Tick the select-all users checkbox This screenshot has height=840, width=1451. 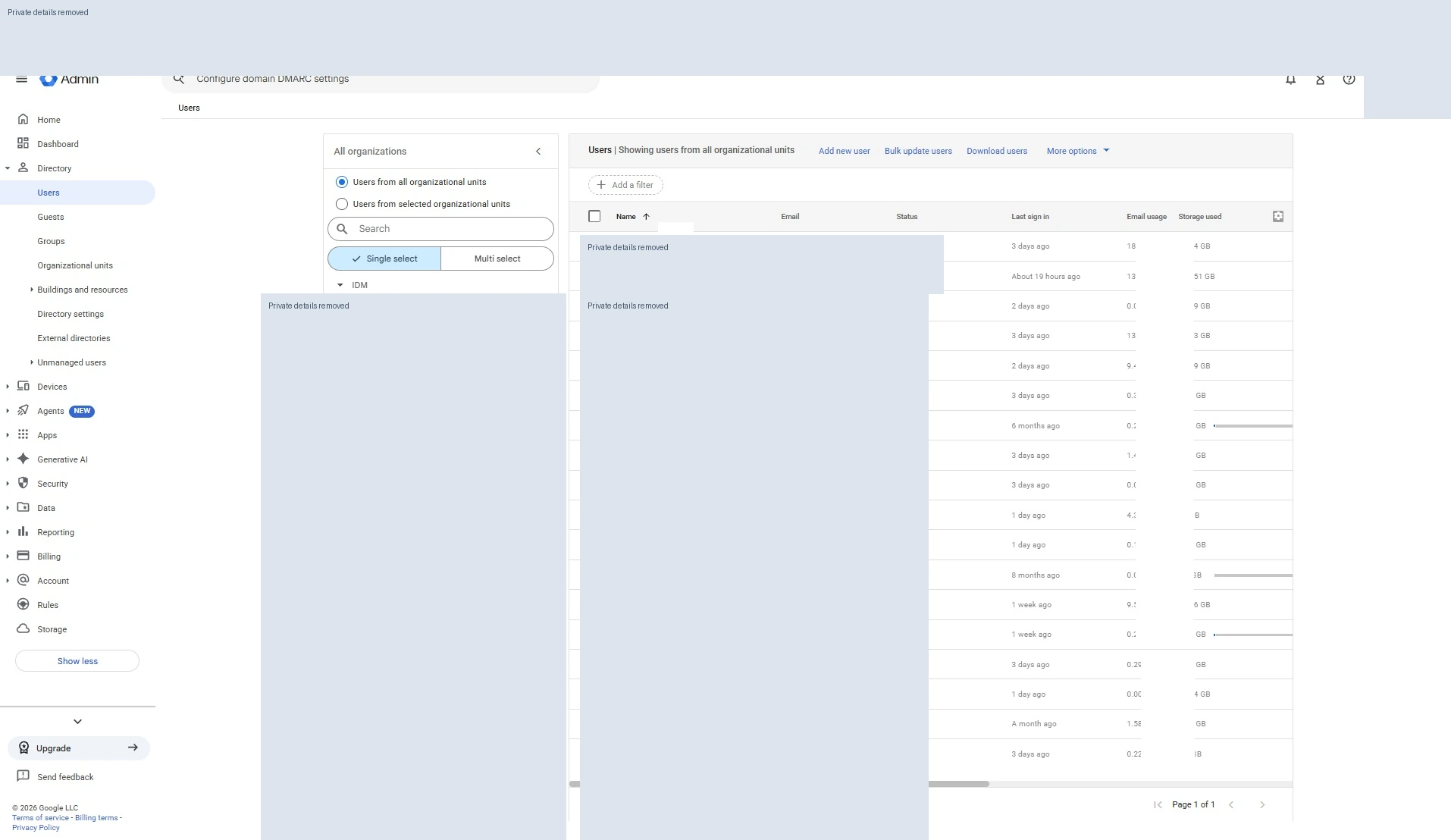[x=594, y=216]
